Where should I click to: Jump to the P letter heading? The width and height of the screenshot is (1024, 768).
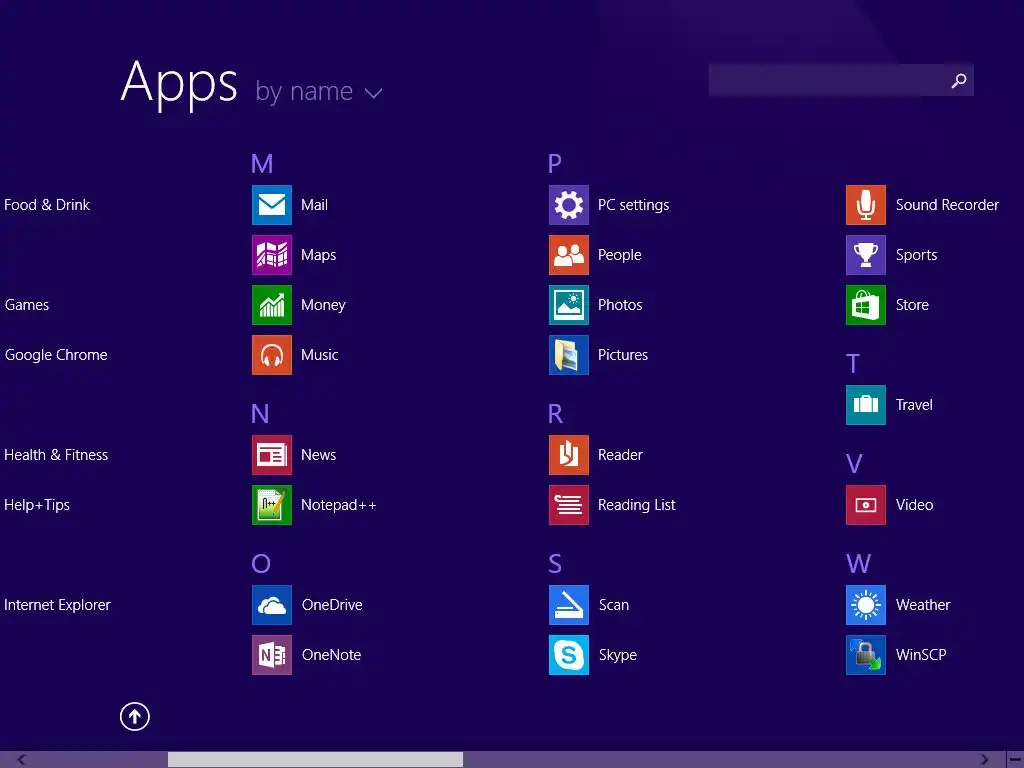click(x=555, y=164)
